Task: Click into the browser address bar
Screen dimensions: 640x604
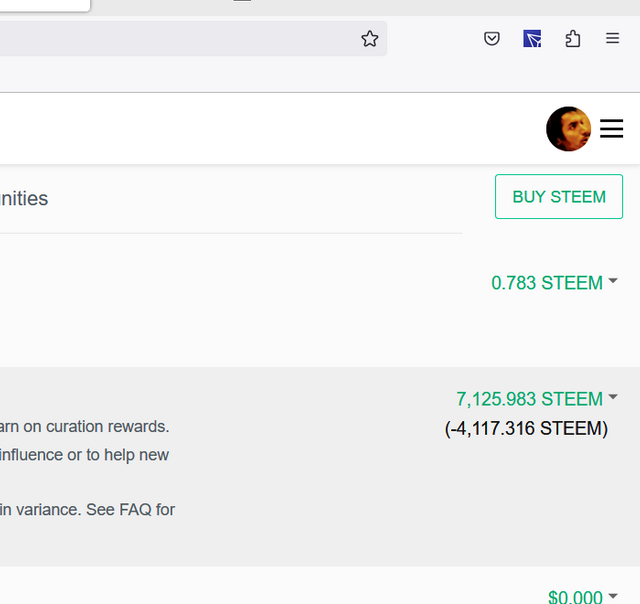Action: tap(193, 38)
